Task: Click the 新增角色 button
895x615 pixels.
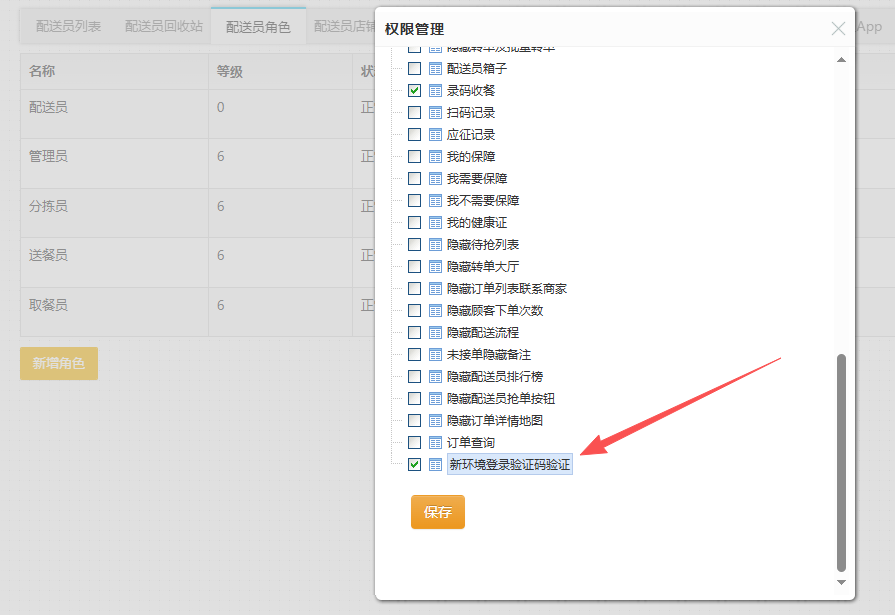Action: pos(59,364)
